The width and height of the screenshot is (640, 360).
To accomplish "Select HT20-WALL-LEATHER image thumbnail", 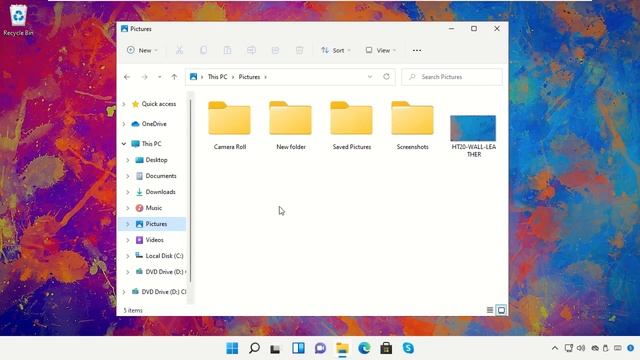I will pyautogui.click(x=473, y=136).
